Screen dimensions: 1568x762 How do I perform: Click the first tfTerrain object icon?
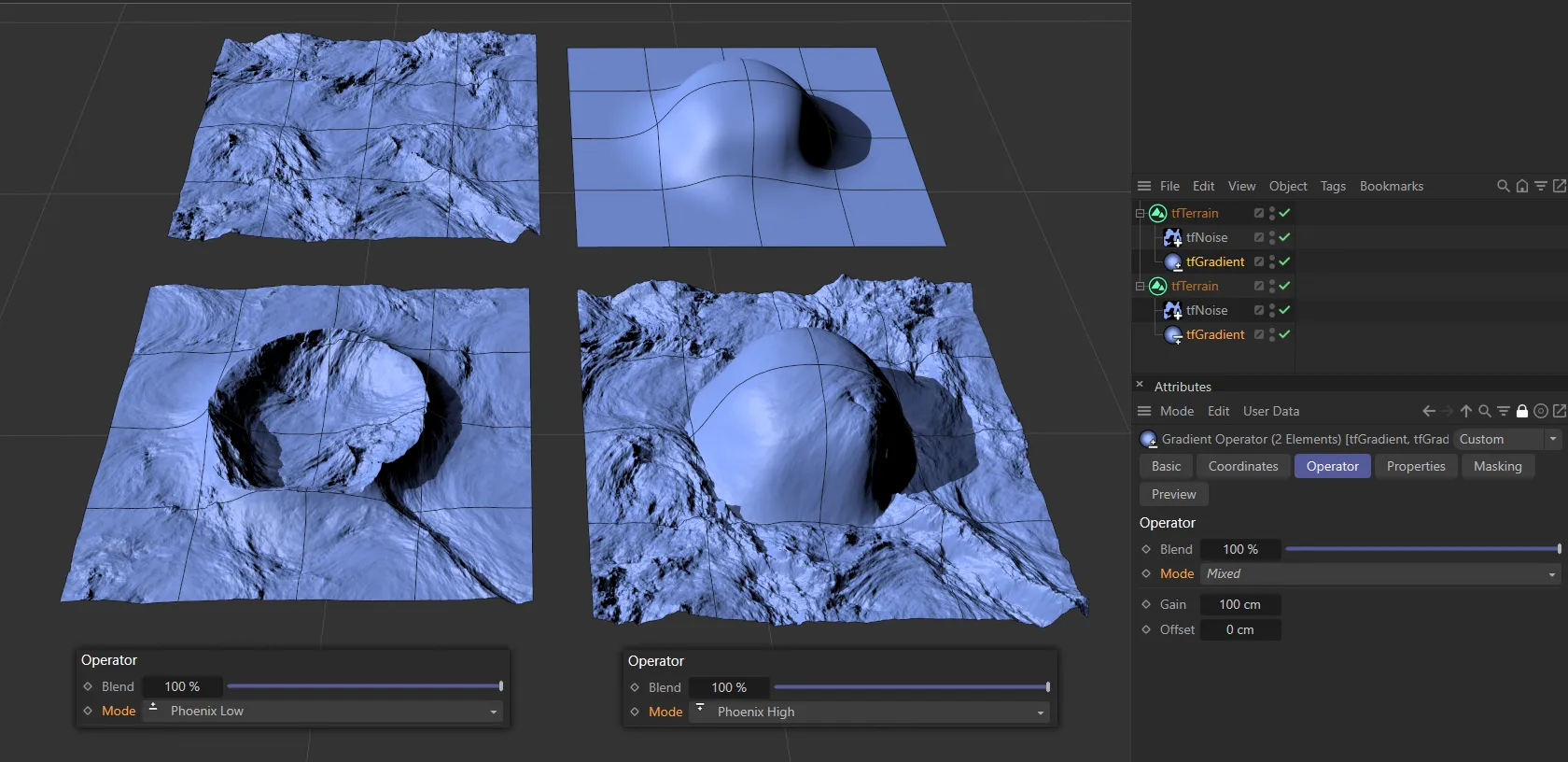[x=1158, y=213]
